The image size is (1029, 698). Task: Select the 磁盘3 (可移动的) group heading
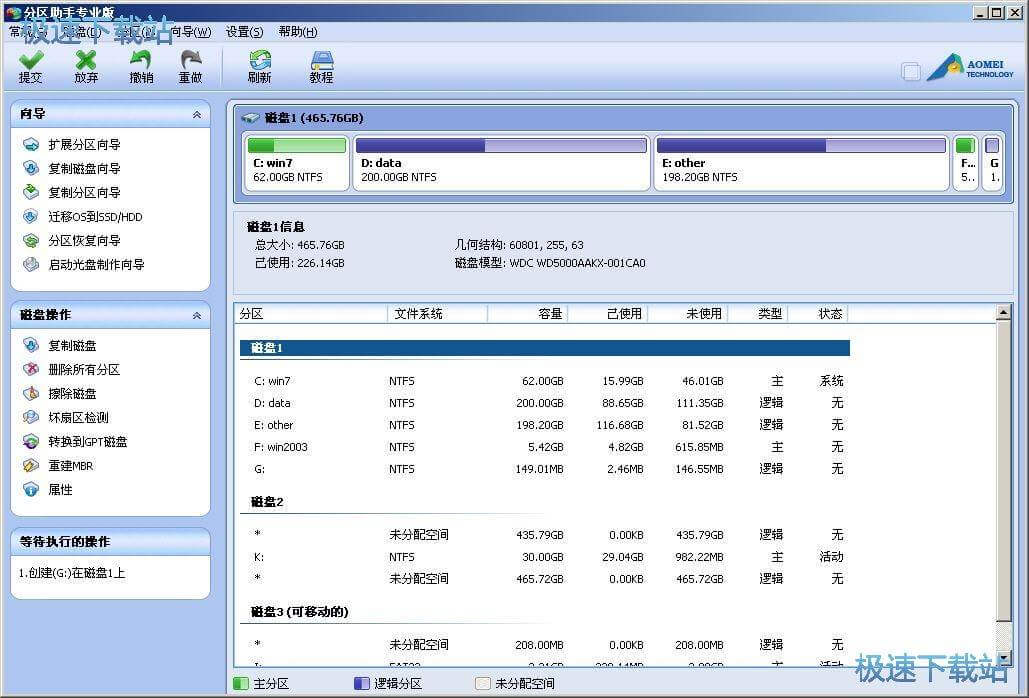click(x=300, y=611)
